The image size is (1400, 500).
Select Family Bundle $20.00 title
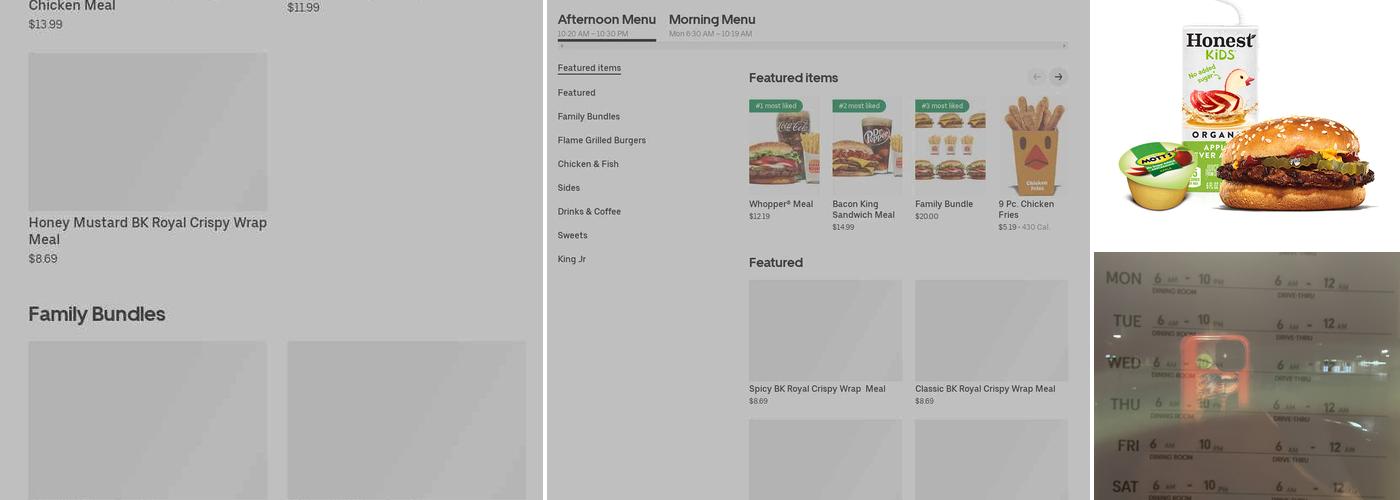point(944,204)
